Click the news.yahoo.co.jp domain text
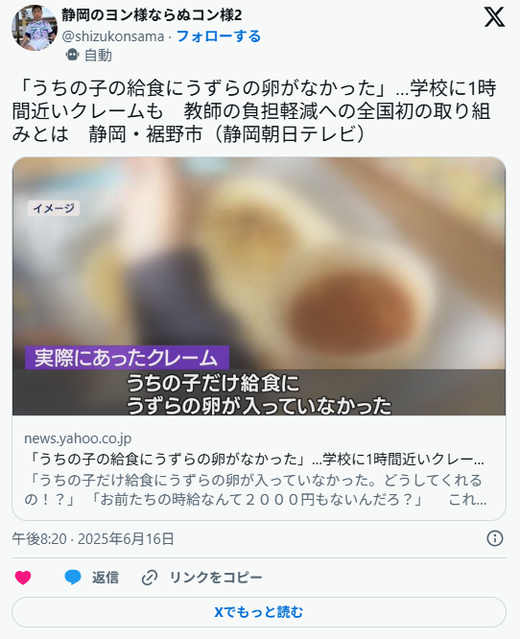 tap(78, 438)
